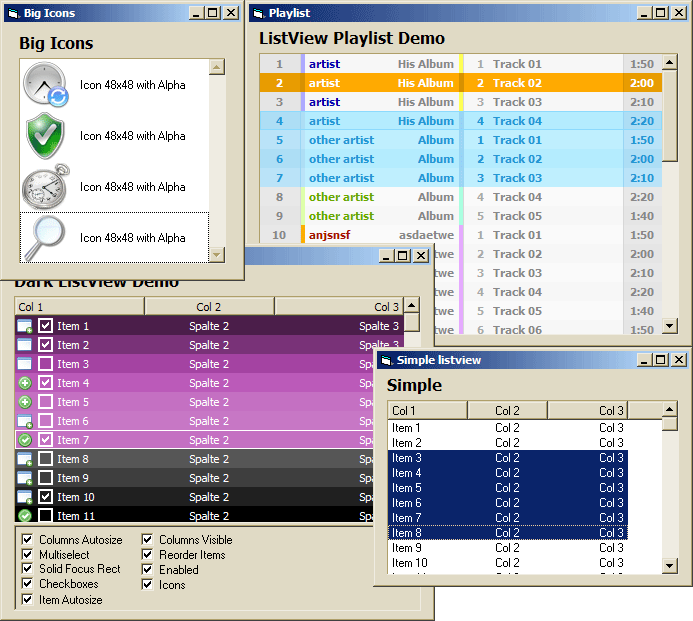The width and height of the screenshot is (693, 621).
Task: Click scroll up arrow in Playlist list
Action: pyautogui.click(x=670, y=62)
